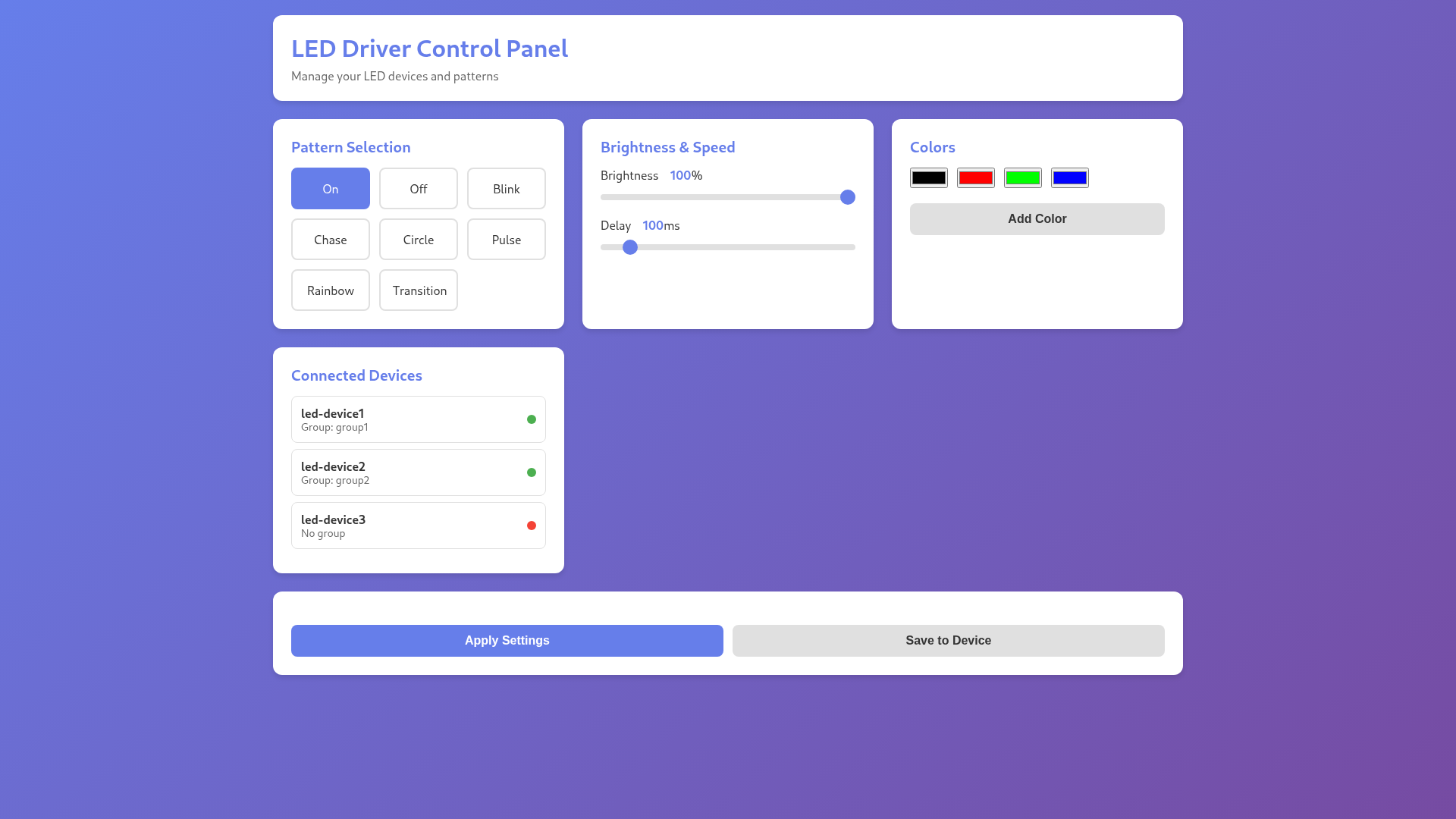Click Apply Settings button
The height and width of the screenshot is (819, 1456).
507,641
